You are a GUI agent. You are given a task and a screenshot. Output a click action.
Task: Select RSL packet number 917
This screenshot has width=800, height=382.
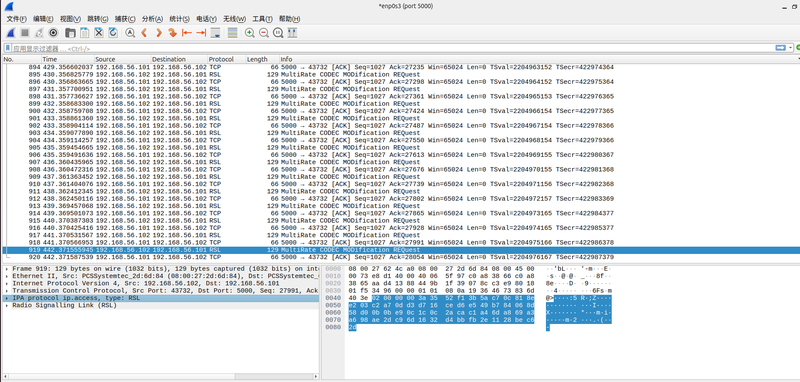[401, 235]
